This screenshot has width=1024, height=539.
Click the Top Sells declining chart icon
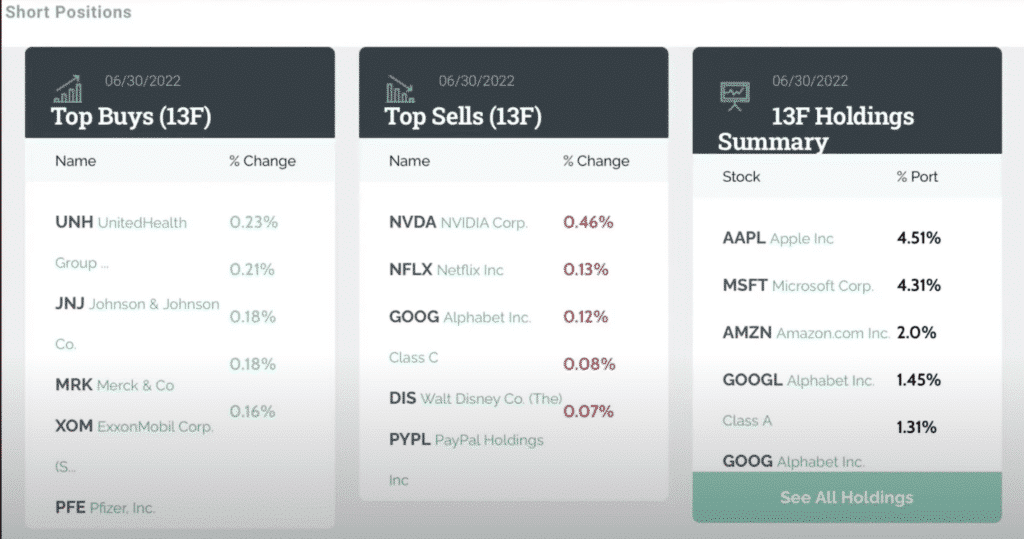click(400, 90)
